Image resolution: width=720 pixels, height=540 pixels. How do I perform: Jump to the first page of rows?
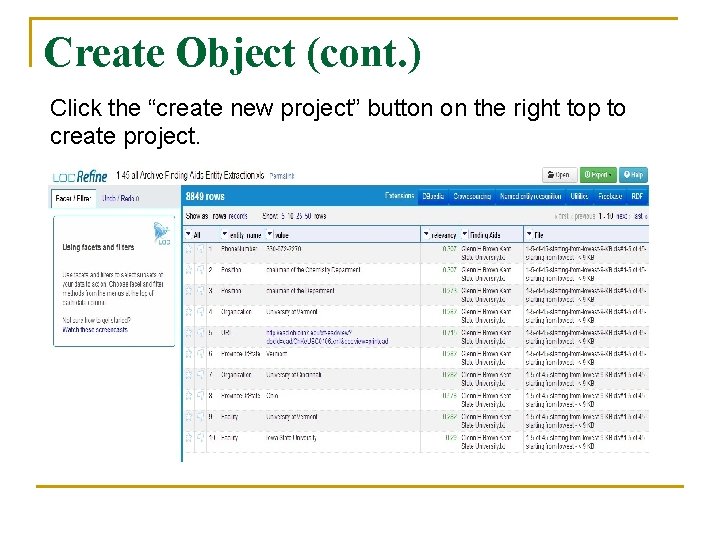click(562, 216)
